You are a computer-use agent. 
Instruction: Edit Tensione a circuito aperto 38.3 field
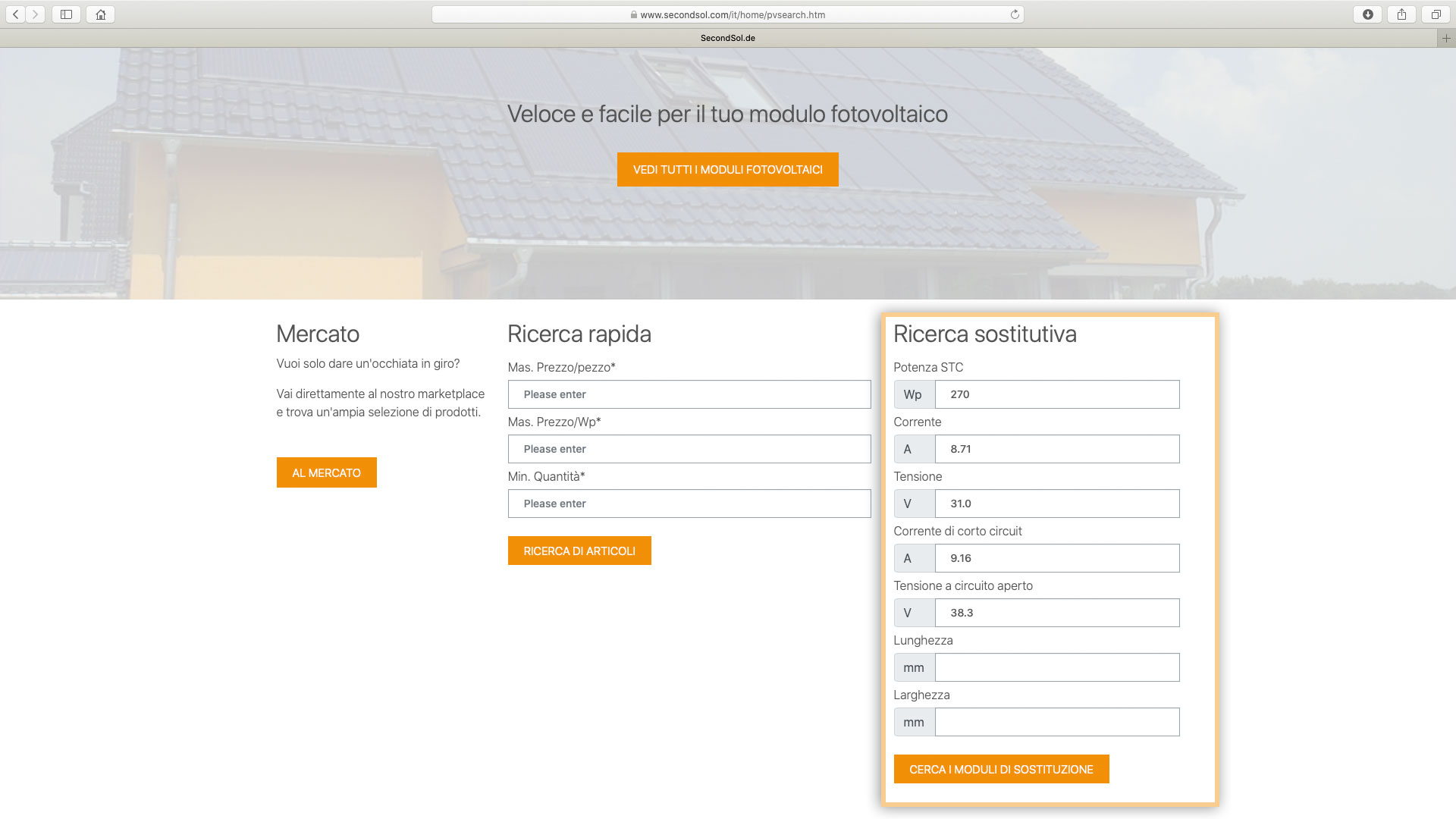pos(1056,613)
